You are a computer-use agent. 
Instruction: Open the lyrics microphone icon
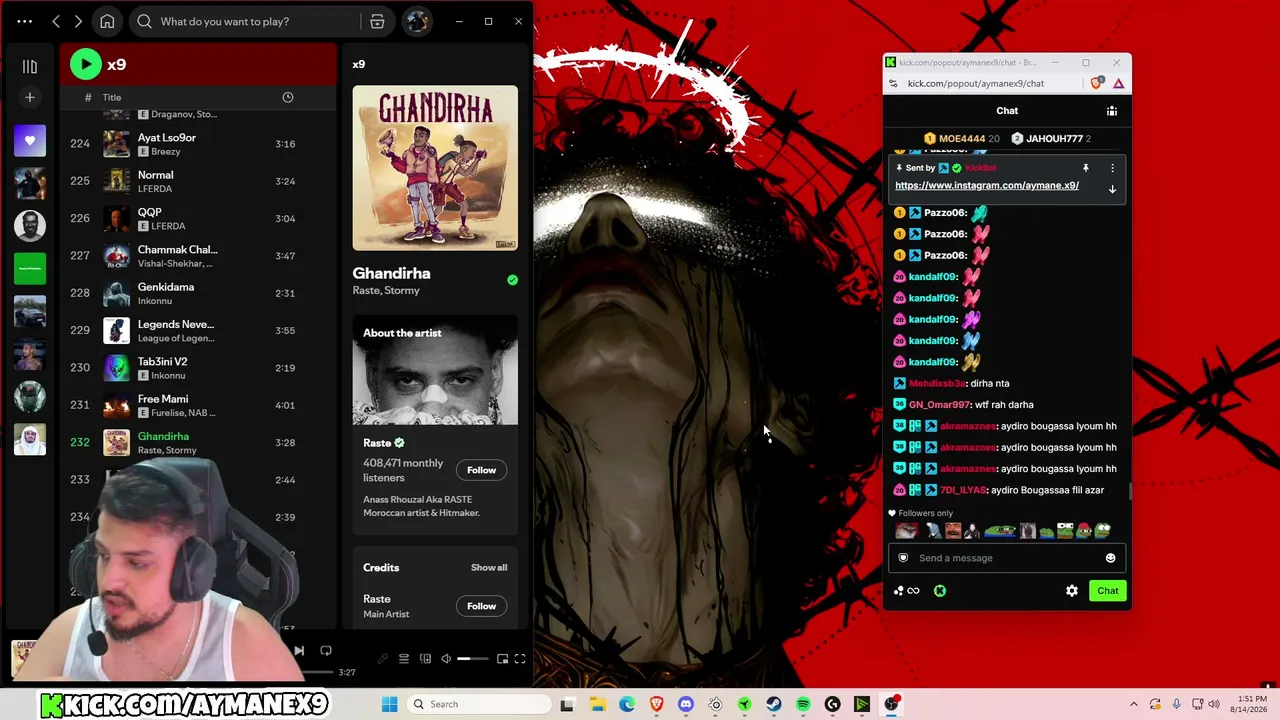pyautogui.click(x=382, y=659)
